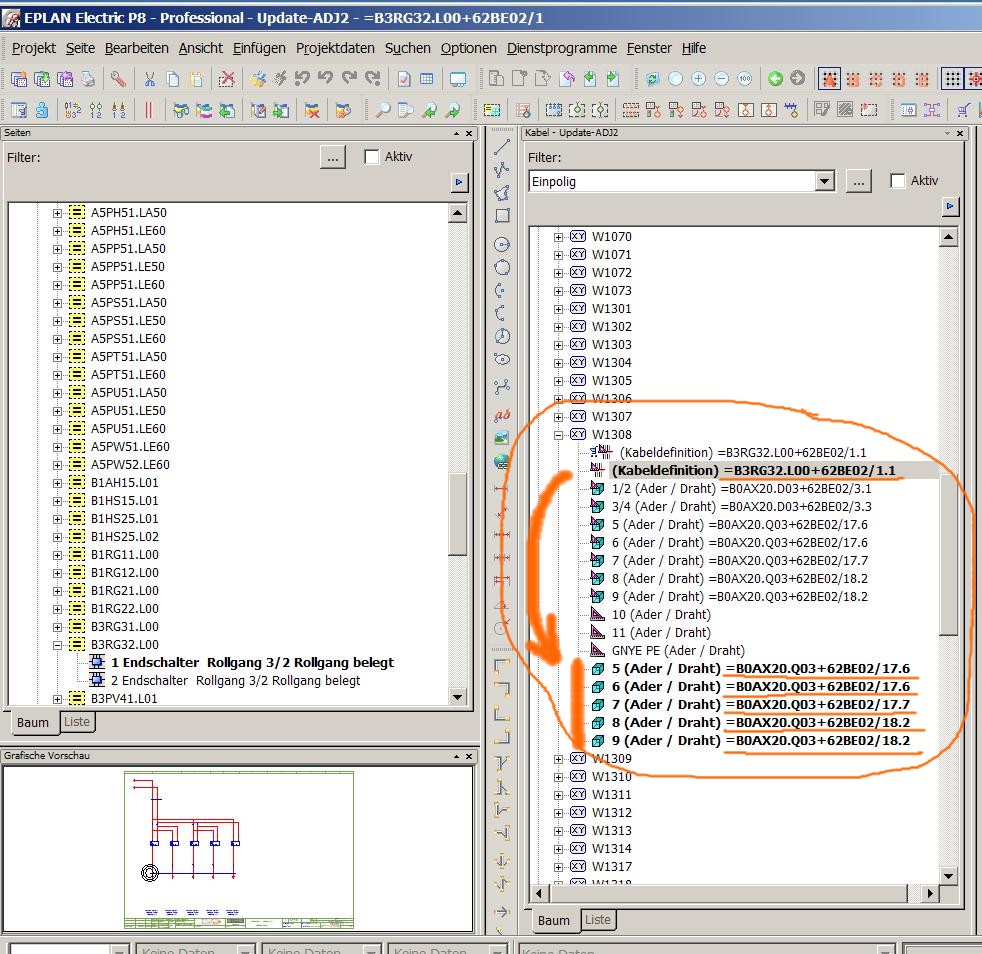Collapse the W1308 cable node
Screen dimensions: 982x954
coord(558,435)
